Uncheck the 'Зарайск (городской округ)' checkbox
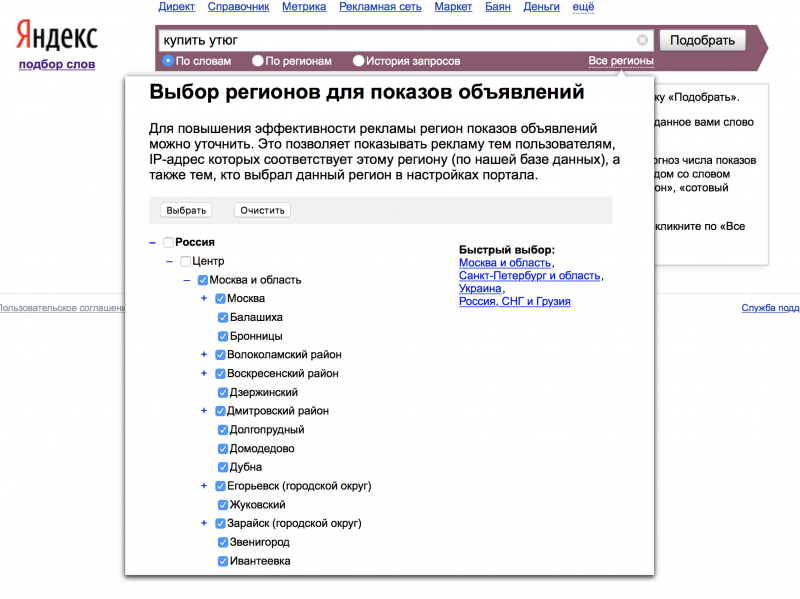Screen dimensions: 800x599 [x=220, y=523]
